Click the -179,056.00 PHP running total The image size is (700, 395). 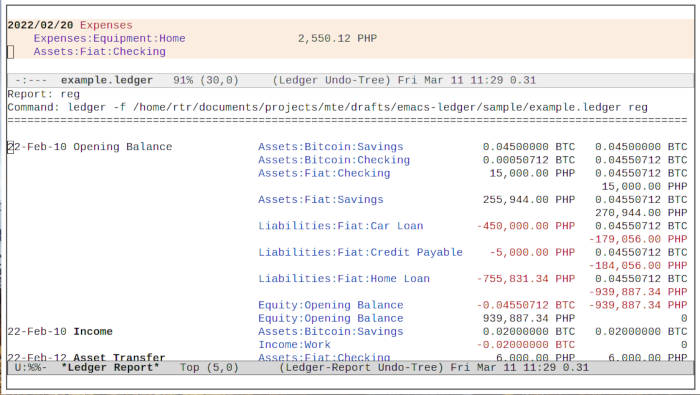tap(638, 239)
